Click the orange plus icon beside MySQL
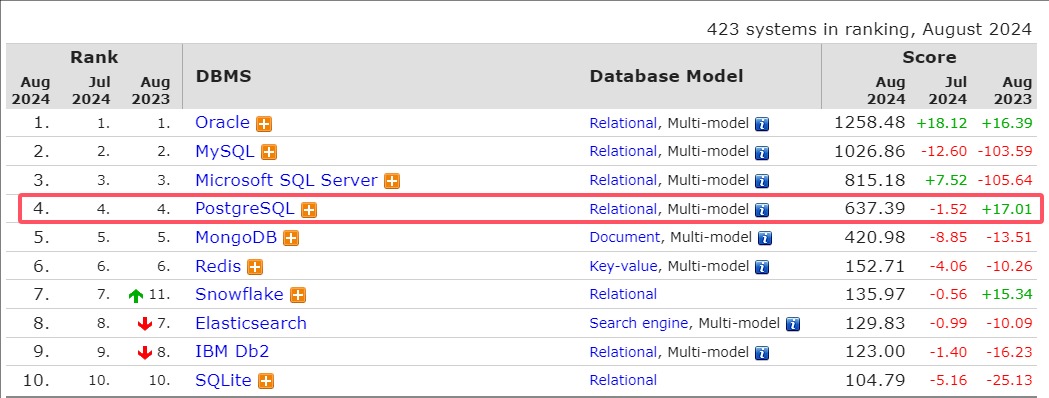Image resolution: width=1049 pixels, height=398 pixels. coord(269,153)
